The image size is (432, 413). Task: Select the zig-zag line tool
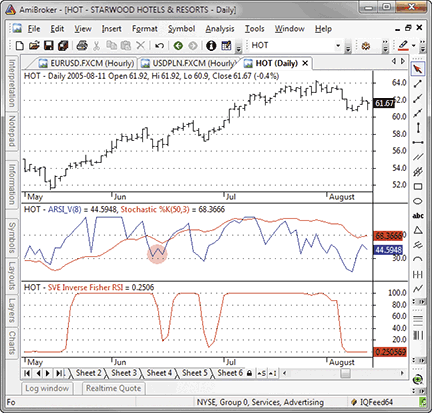click(x=418, y=288)
